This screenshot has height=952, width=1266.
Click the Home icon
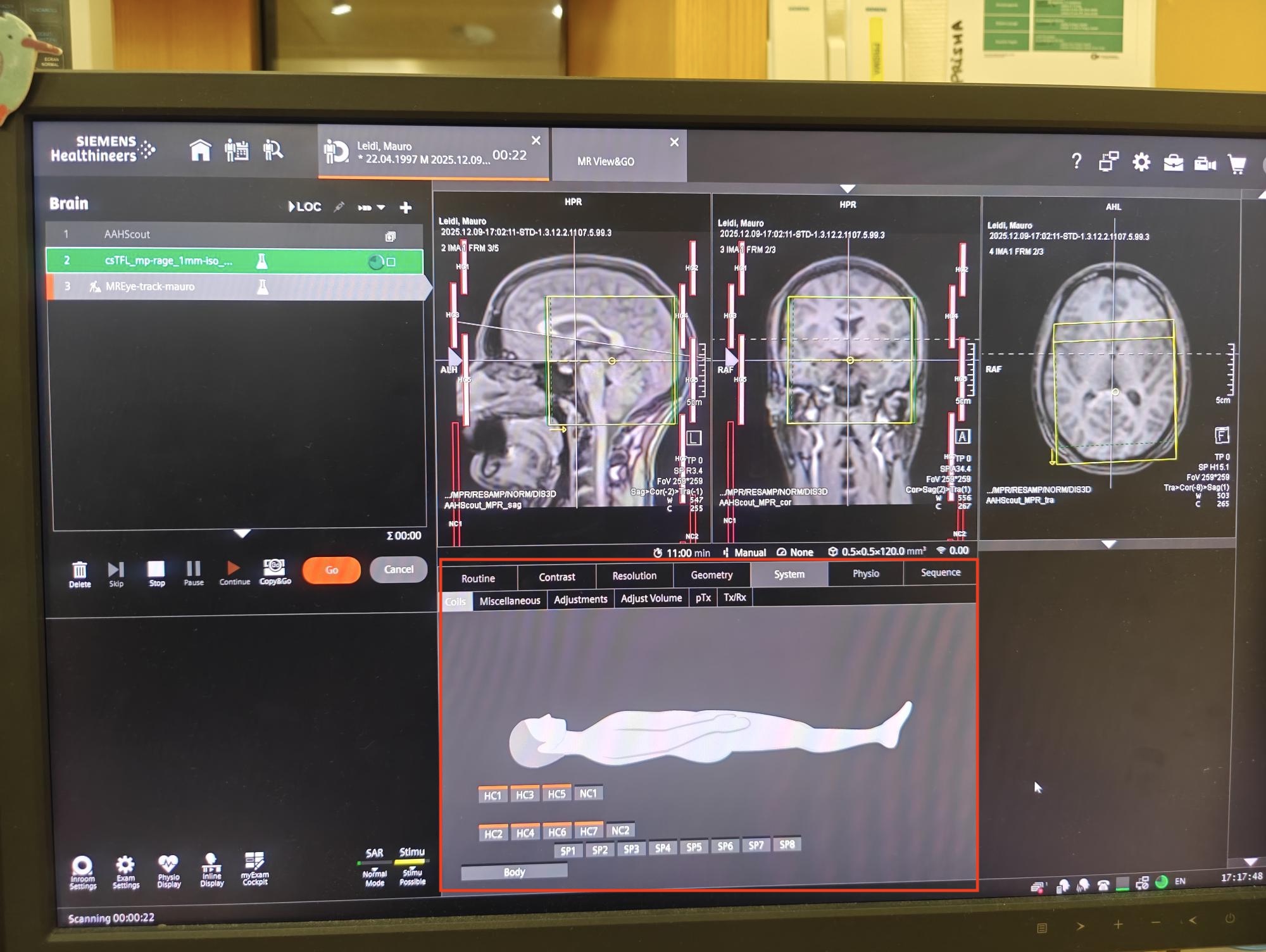(x=200, y=151)
